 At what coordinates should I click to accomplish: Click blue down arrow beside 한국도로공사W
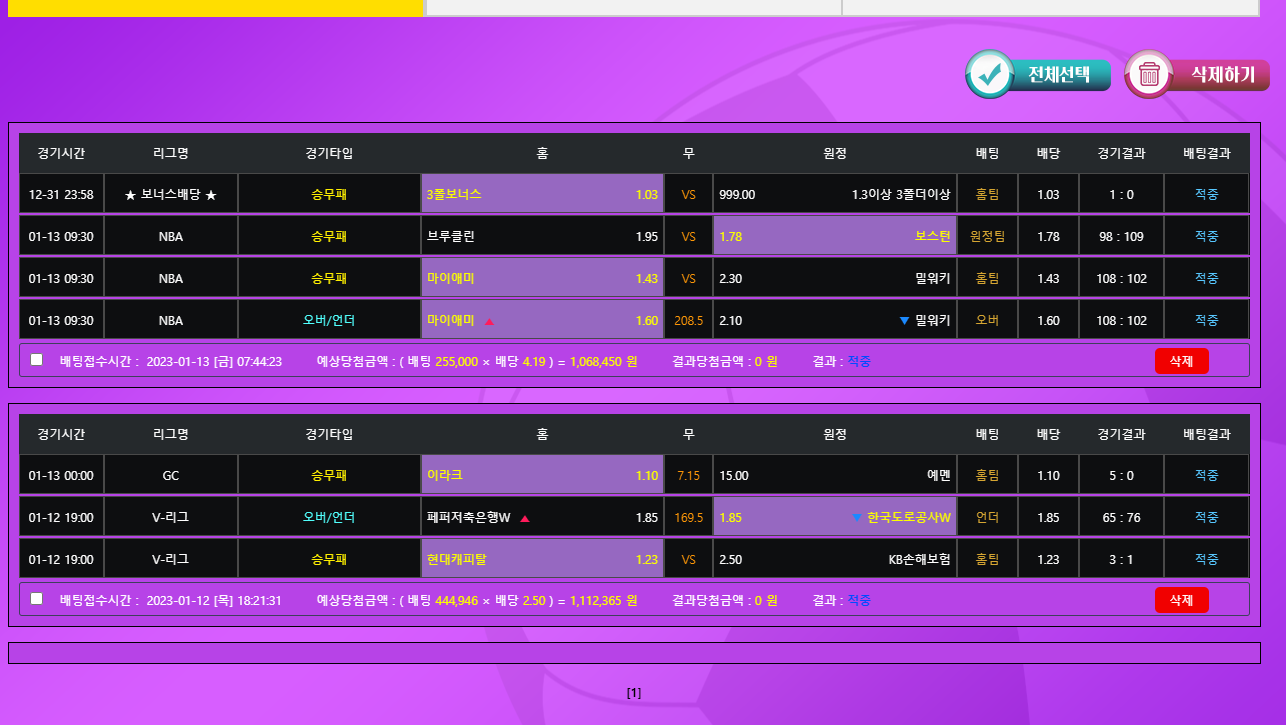[x=856, y=518]
